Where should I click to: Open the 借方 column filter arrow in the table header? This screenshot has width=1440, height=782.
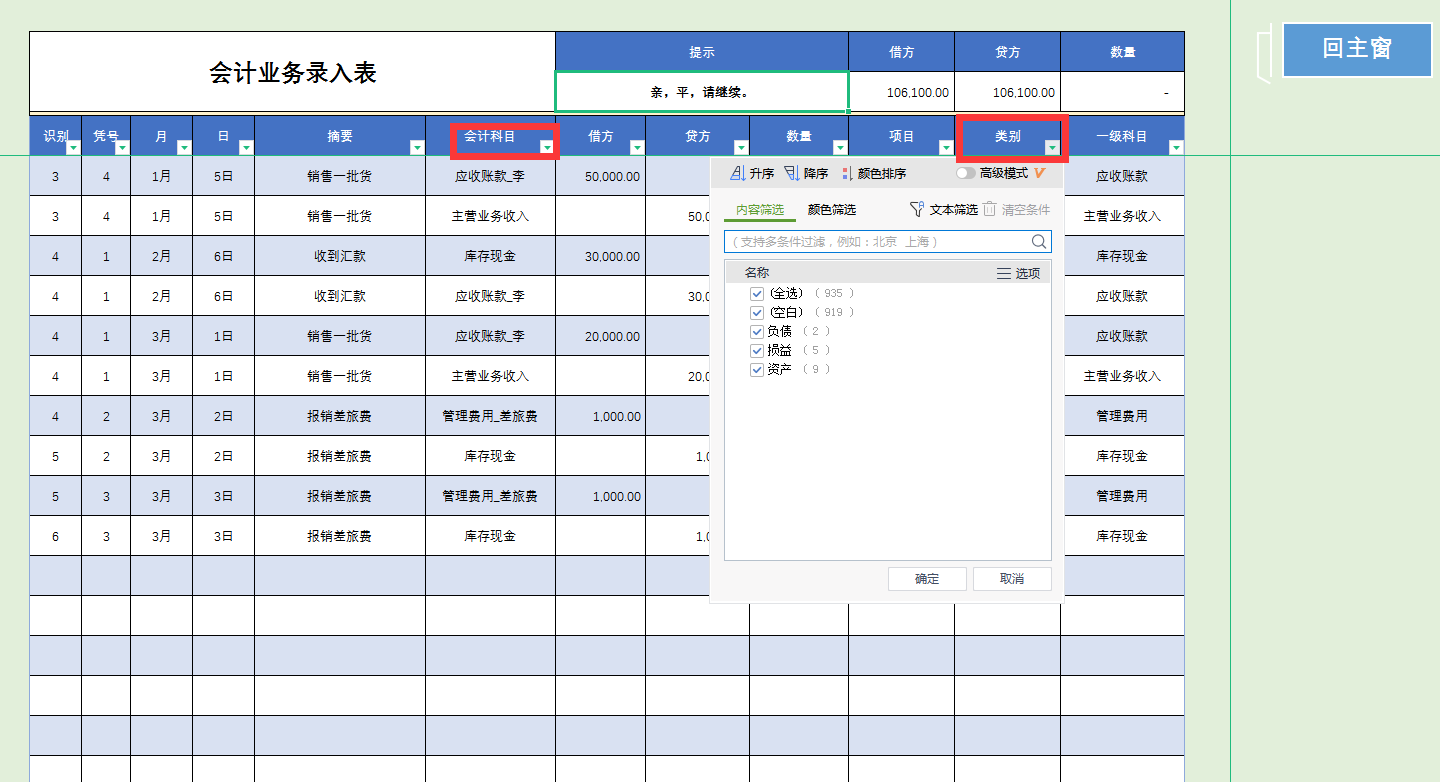coord(637,148)
